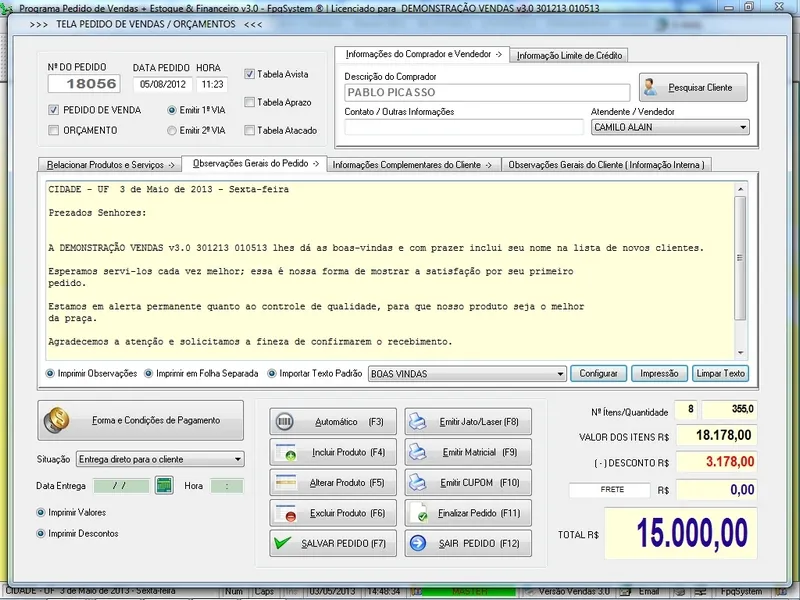Image resolution: width=800 pixels, height=600 pixels.
Task: Click the green checkmark Salvar Pedido icon
Action: [285, 543]
